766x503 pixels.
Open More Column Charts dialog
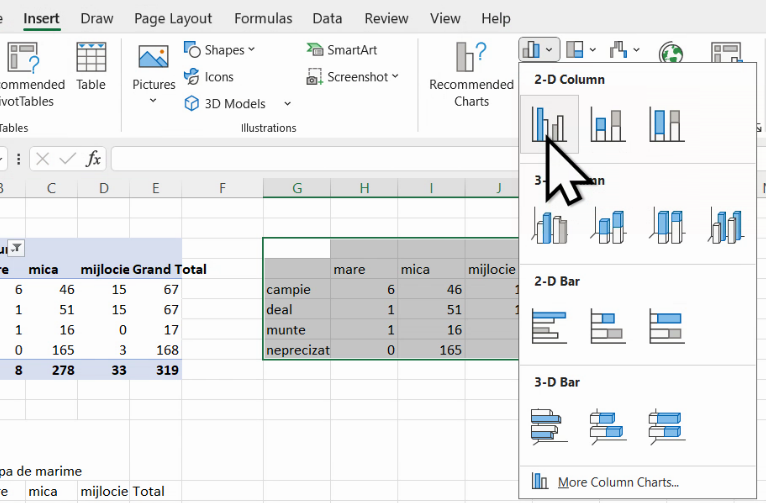click(x=617, y=482)
